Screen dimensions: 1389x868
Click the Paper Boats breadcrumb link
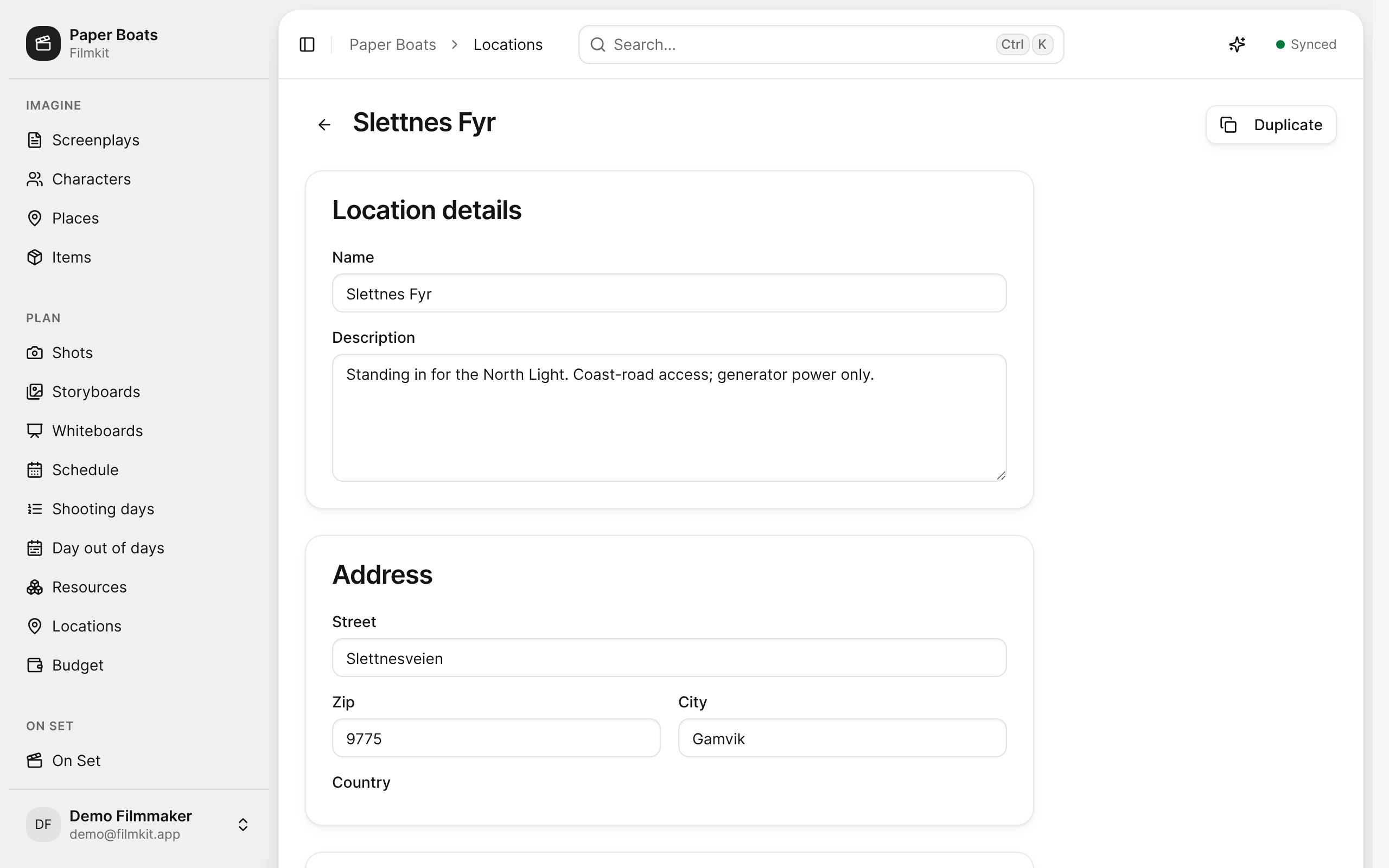coord(393,44)
